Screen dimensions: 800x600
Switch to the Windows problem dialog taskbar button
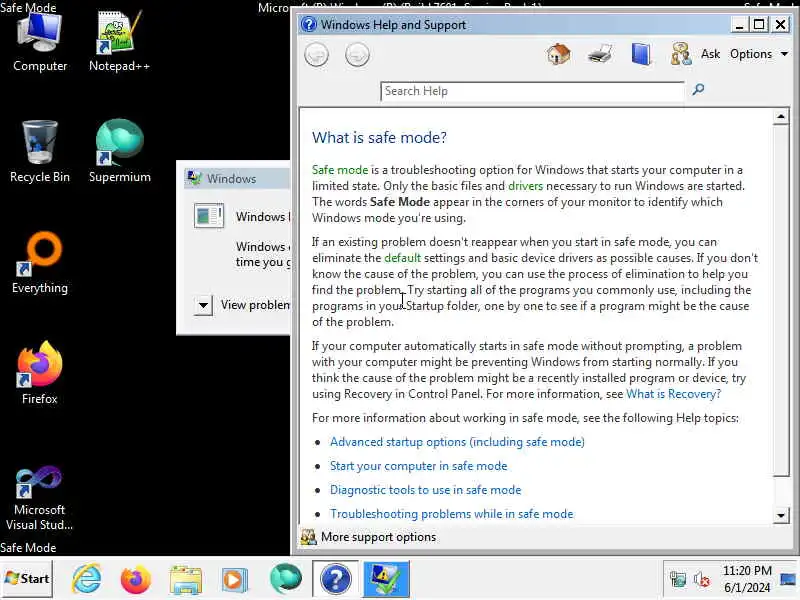point(386,579)
